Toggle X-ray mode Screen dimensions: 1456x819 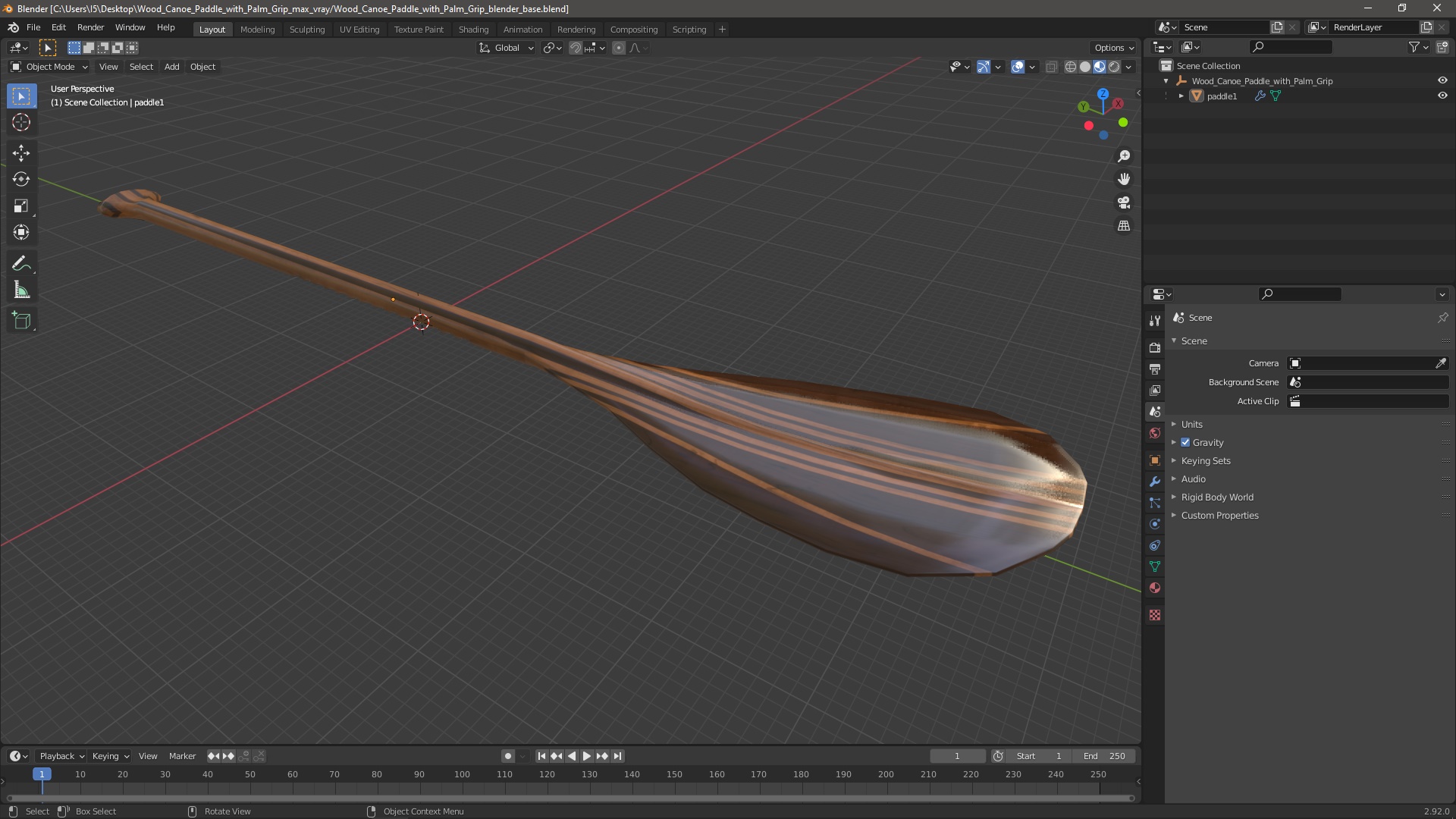click(x=1051, y=67)
